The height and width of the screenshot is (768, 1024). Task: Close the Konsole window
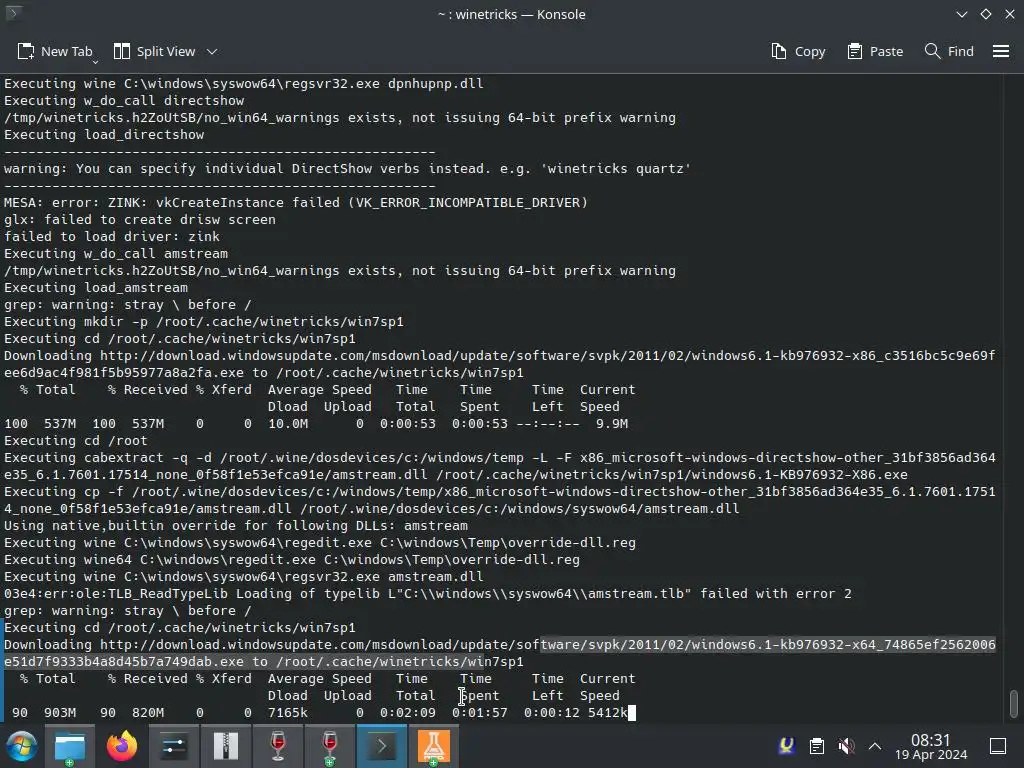click(x=1010, y=14)
